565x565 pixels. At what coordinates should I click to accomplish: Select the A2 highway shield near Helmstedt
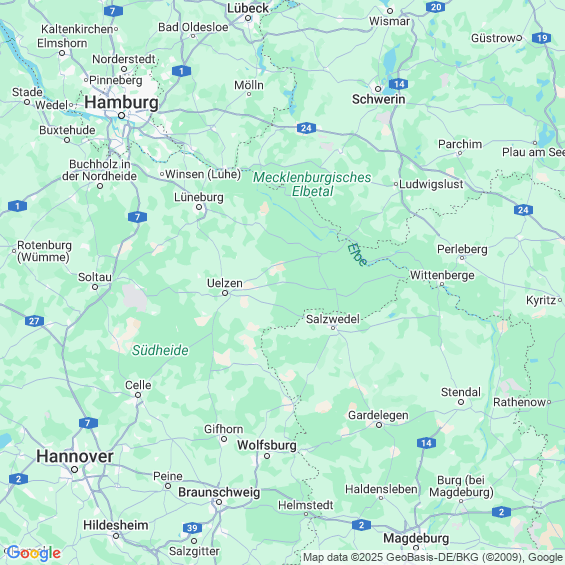click(x=361, y=525)
